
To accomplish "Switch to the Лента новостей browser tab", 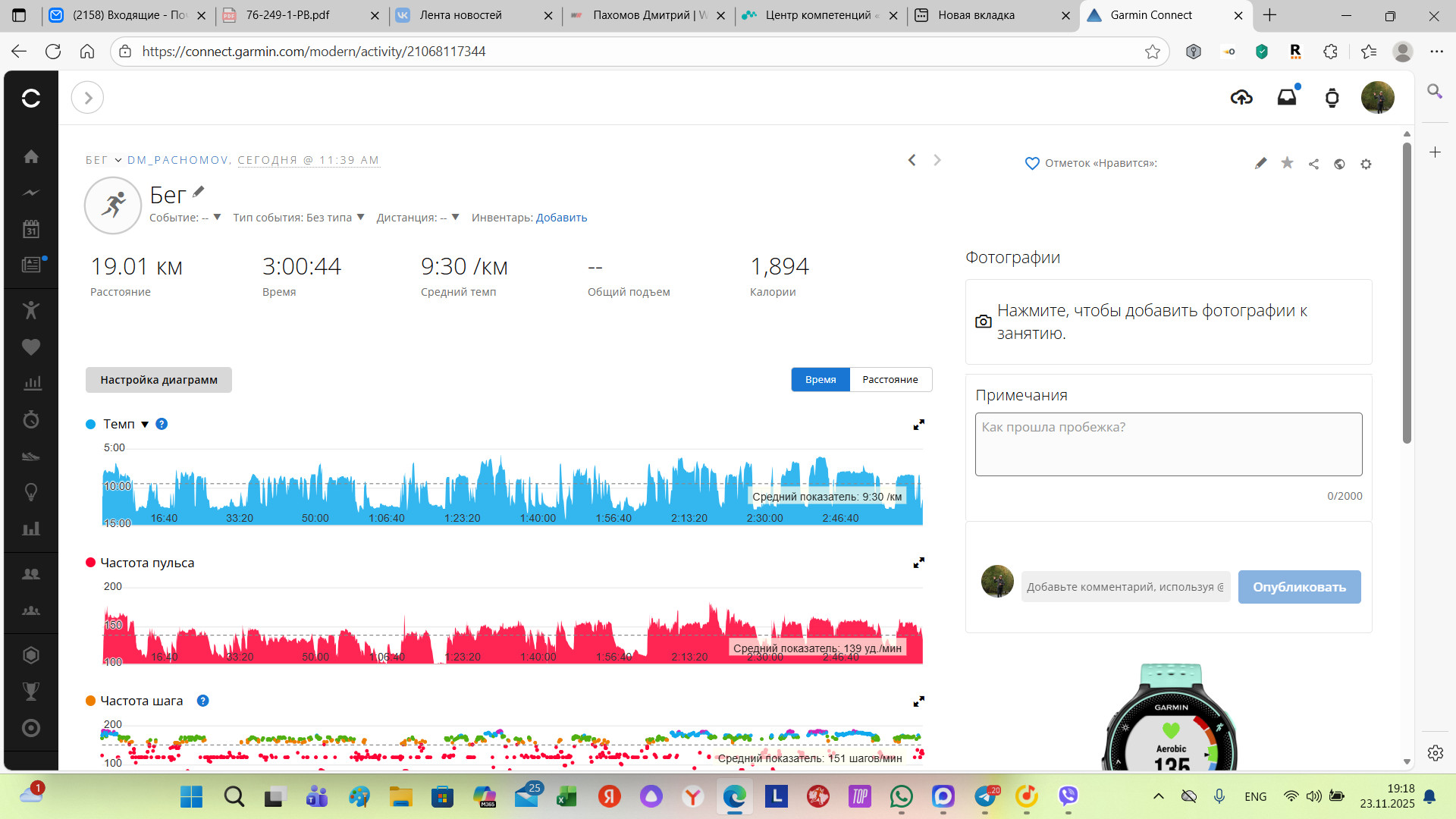I will pos(475,15).
